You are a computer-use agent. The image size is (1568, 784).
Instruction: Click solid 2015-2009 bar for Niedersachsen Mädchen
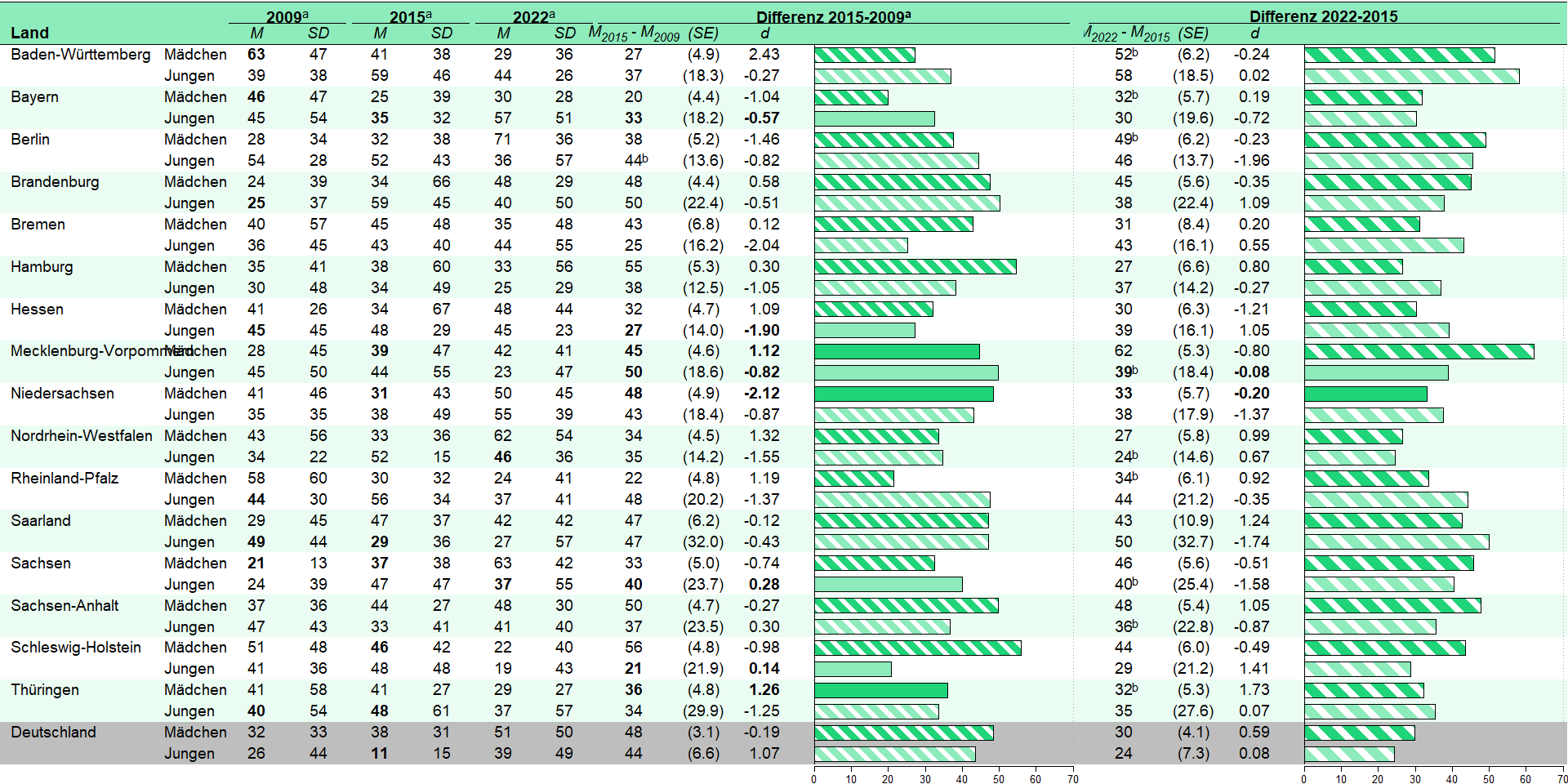point(903,394)
